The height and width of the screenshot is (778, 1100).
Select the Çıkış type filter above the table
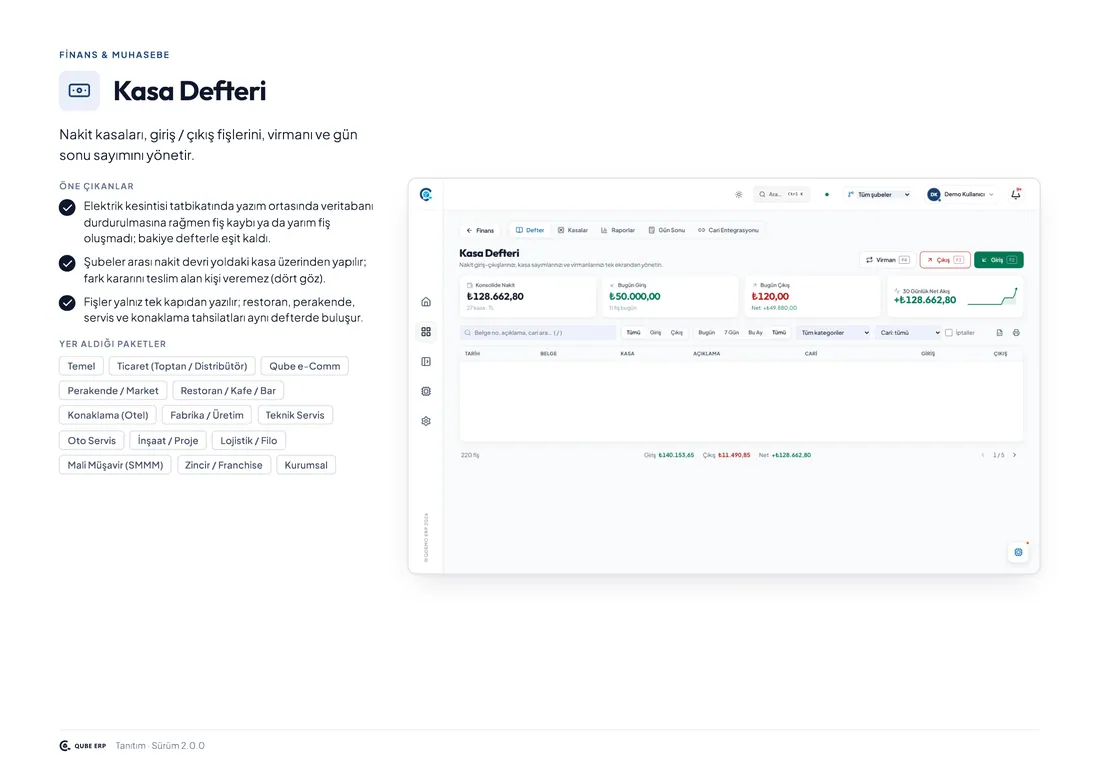click(x=677, y=333)
